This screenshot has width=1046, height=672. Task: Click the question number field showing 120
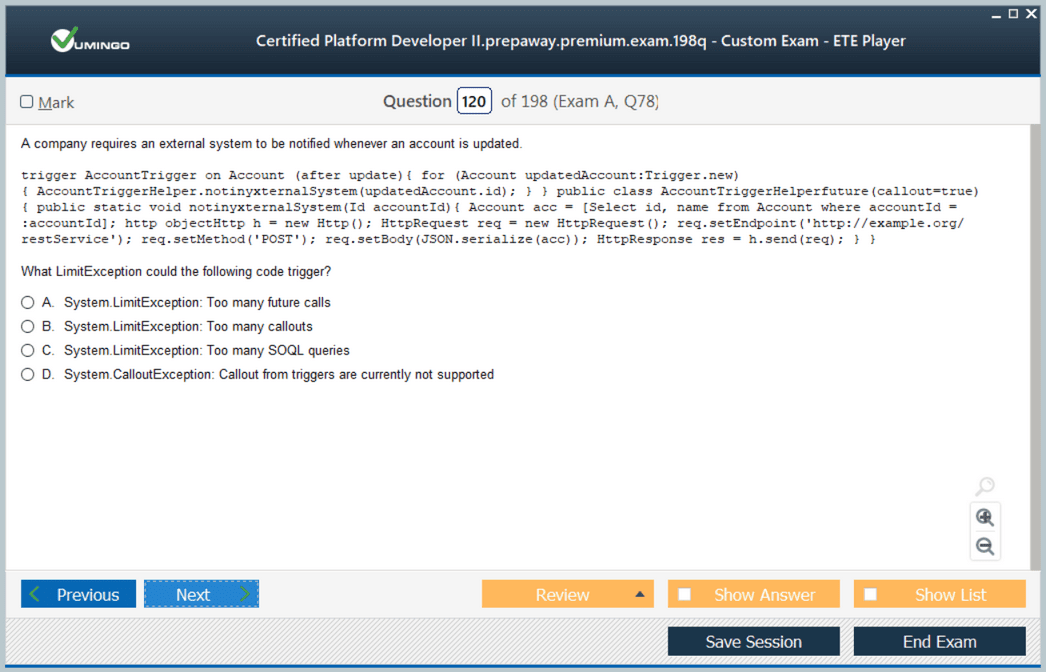coord(474,101)
